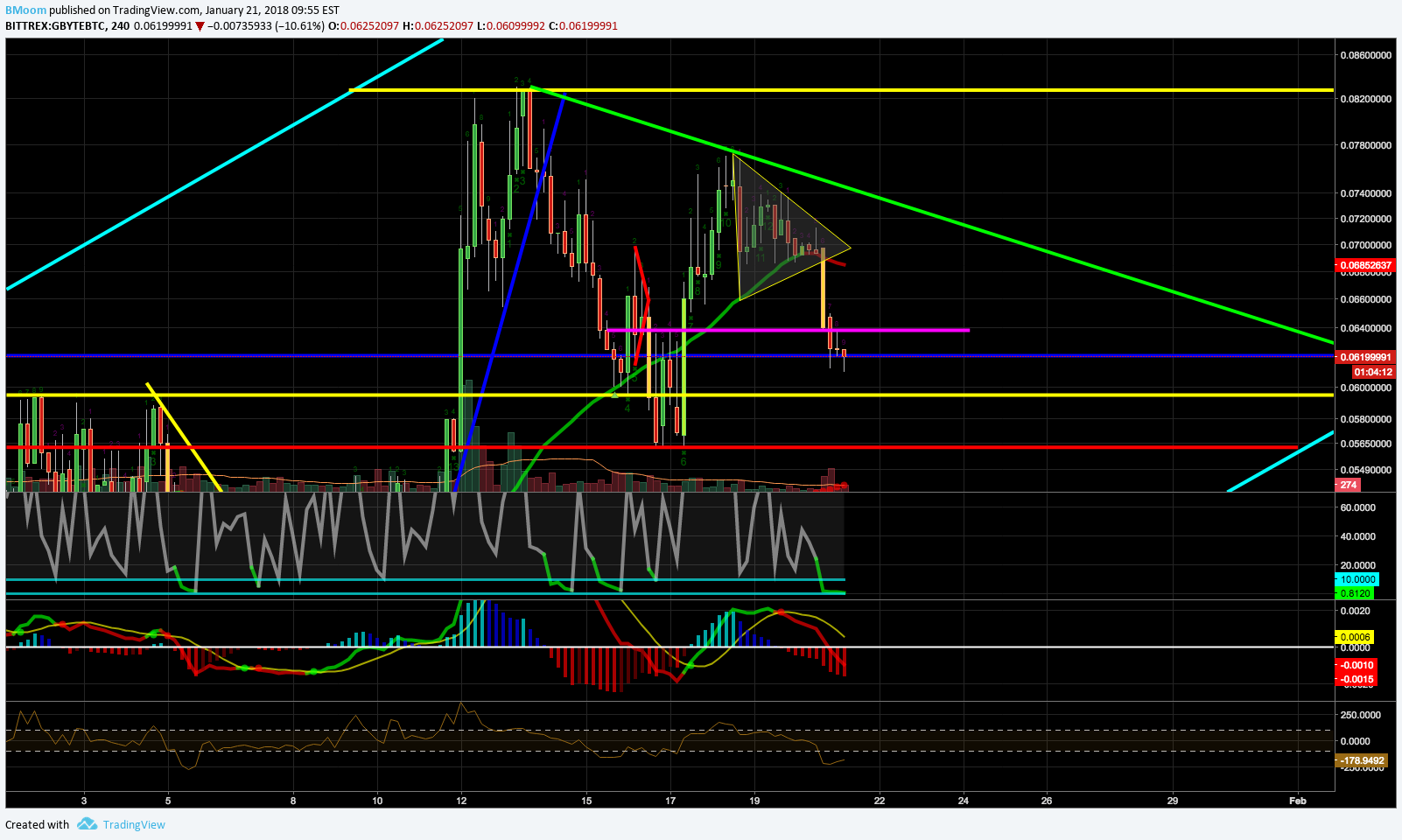The width and height of the screenshot is (1402, 840).
Task: Click the open value O:0.06252097
Action: (x=363, y=26)
